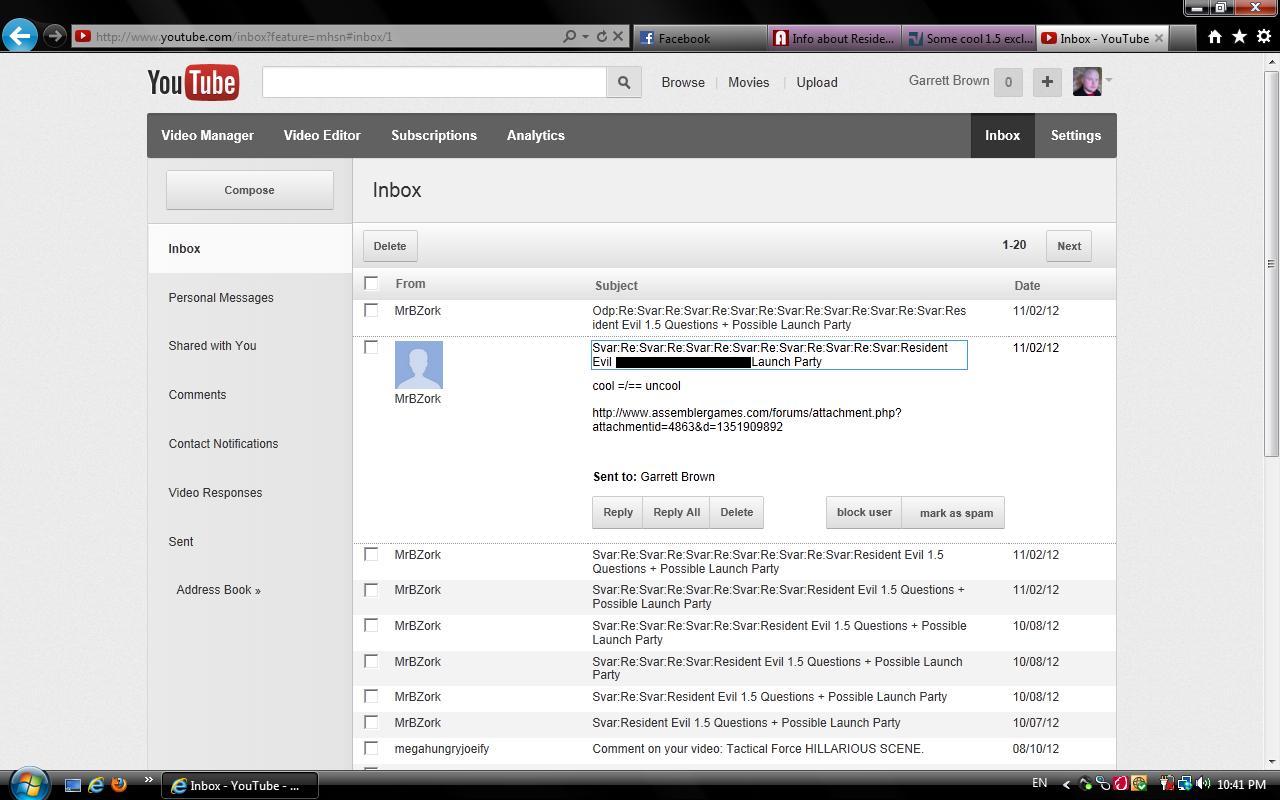Check box for 'Svar:Re:Svar:Re:Svar:Resident Evil' 10/08/12 message
Screen dimensions: 1280x800
[x=371, y=661]
